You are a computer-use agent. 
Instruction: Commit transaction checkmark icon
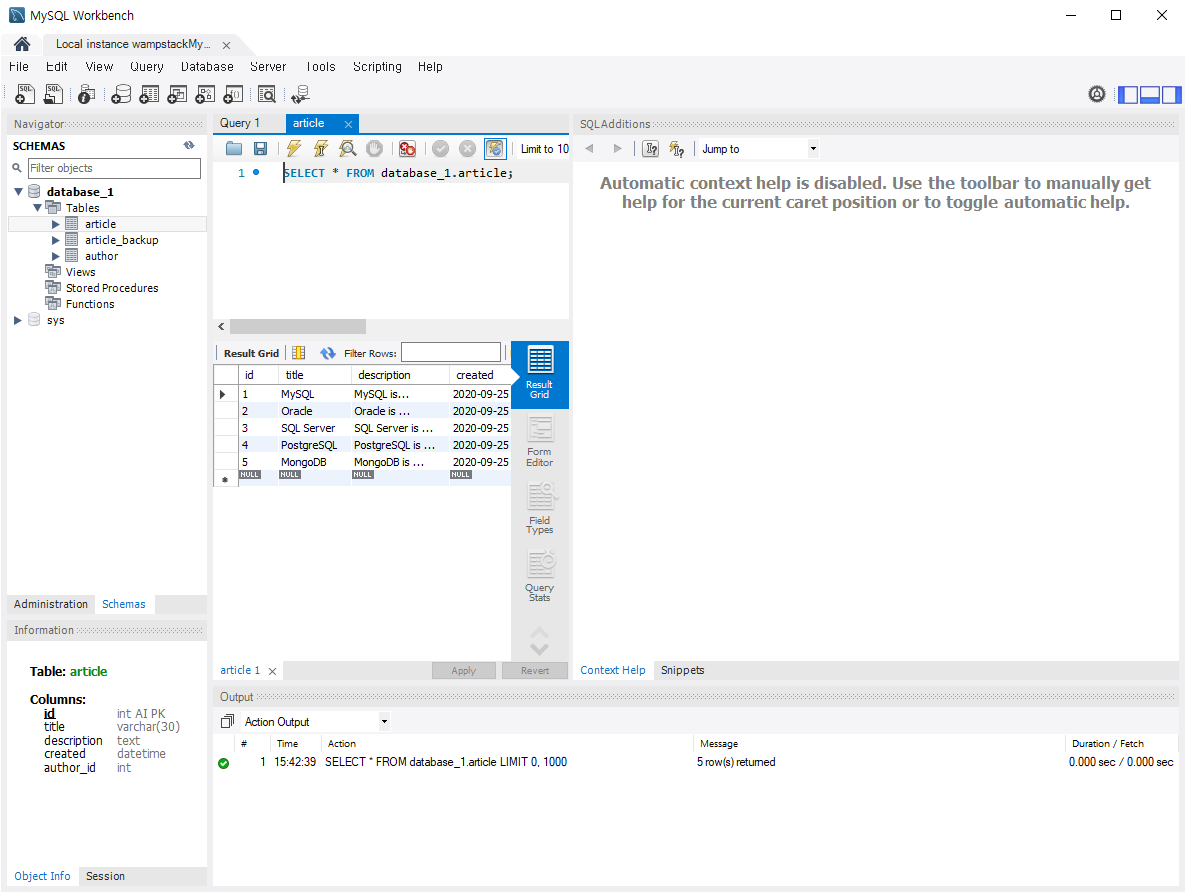440,149
